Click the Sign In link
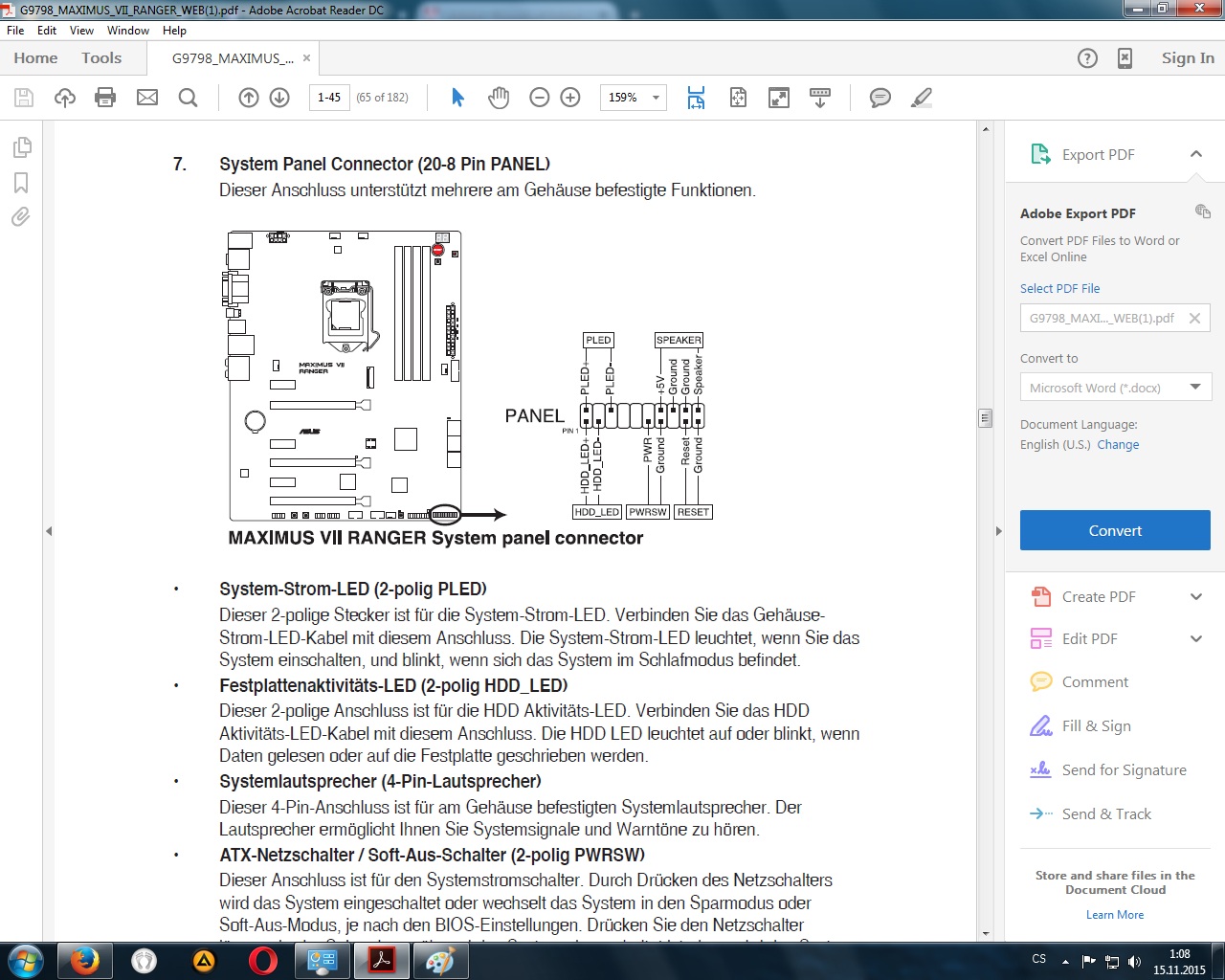 pos(1188,58)
